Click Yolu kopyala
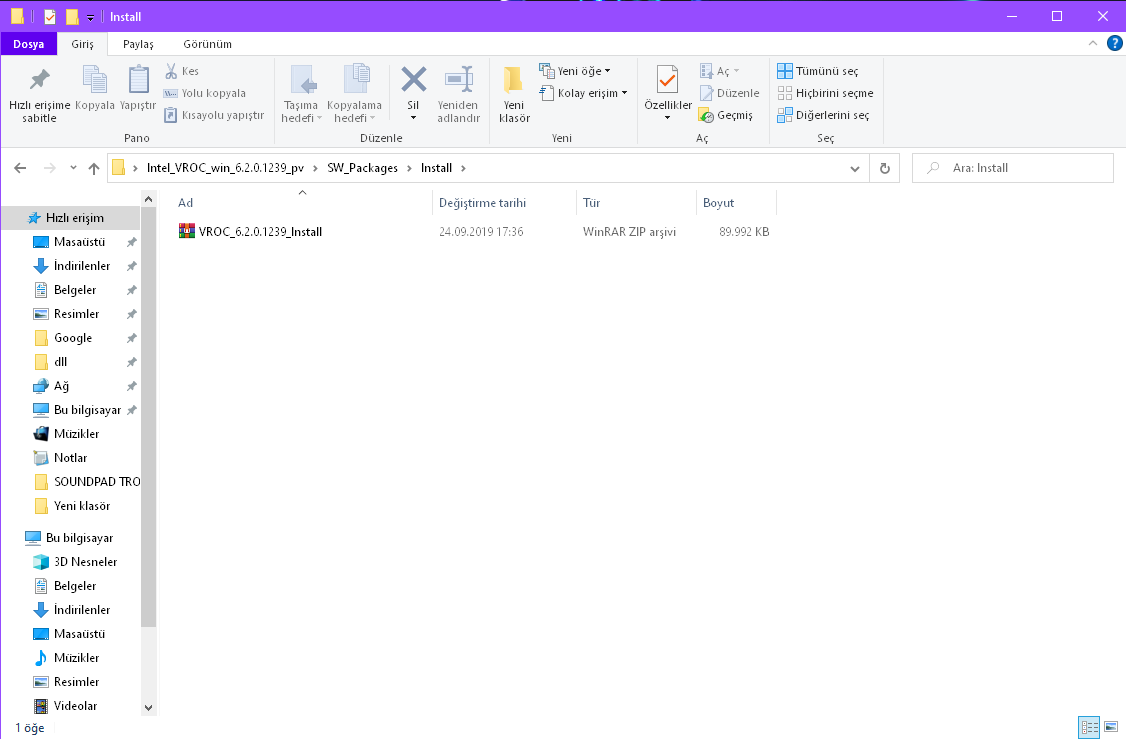This screenshot has width=1126, height=739. (x=205, y=93)
